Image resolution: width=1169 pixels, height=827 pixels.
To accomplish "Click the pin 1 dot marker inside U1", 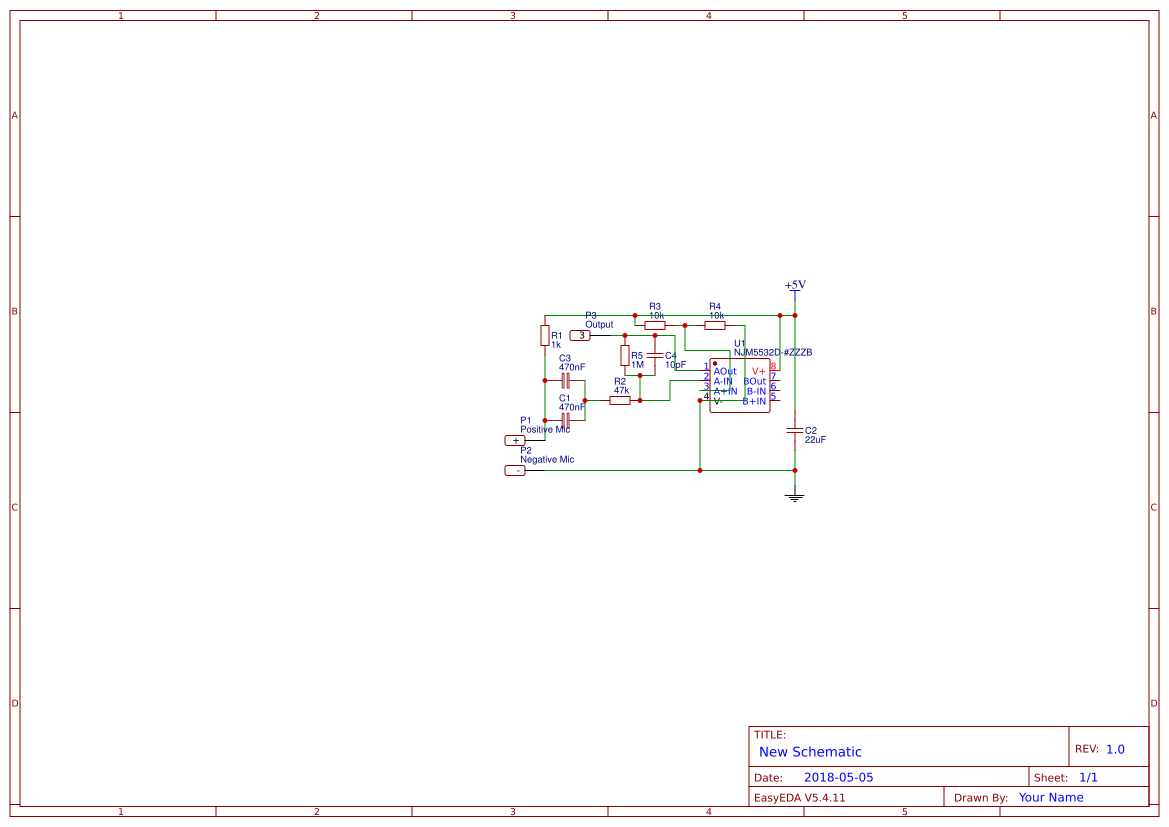I will [x=715, y=364].
